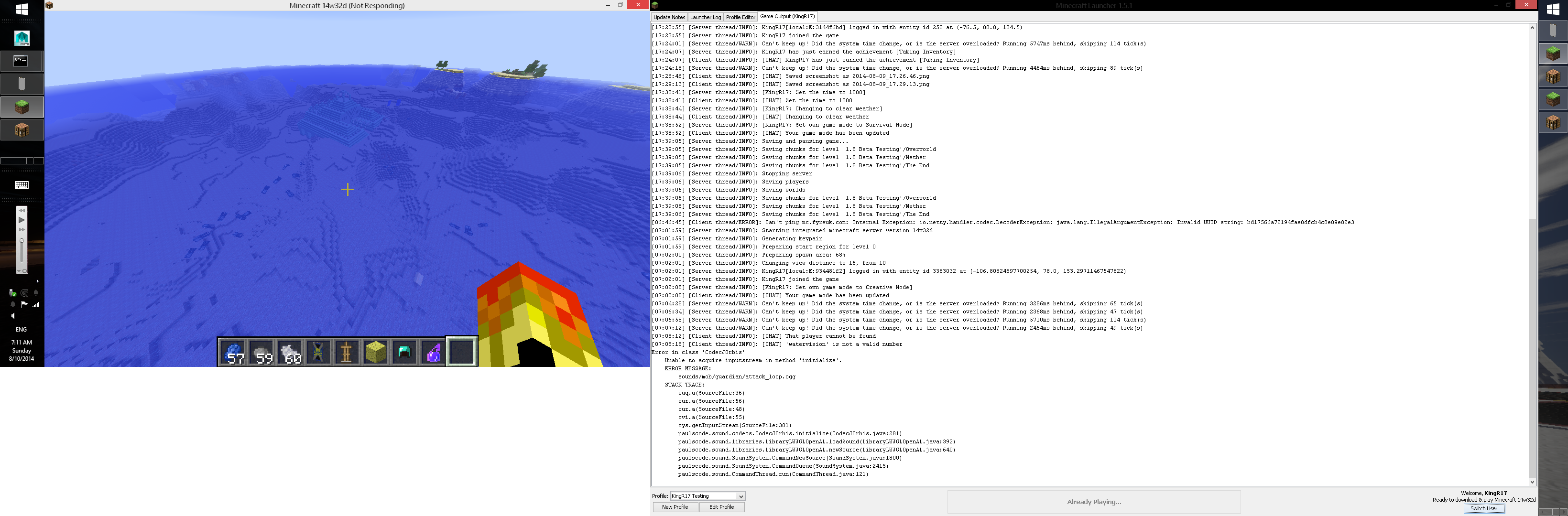Open Maya from the taskbar
1568x516 pixels.
pyautogui.click(x=22, y=38)
